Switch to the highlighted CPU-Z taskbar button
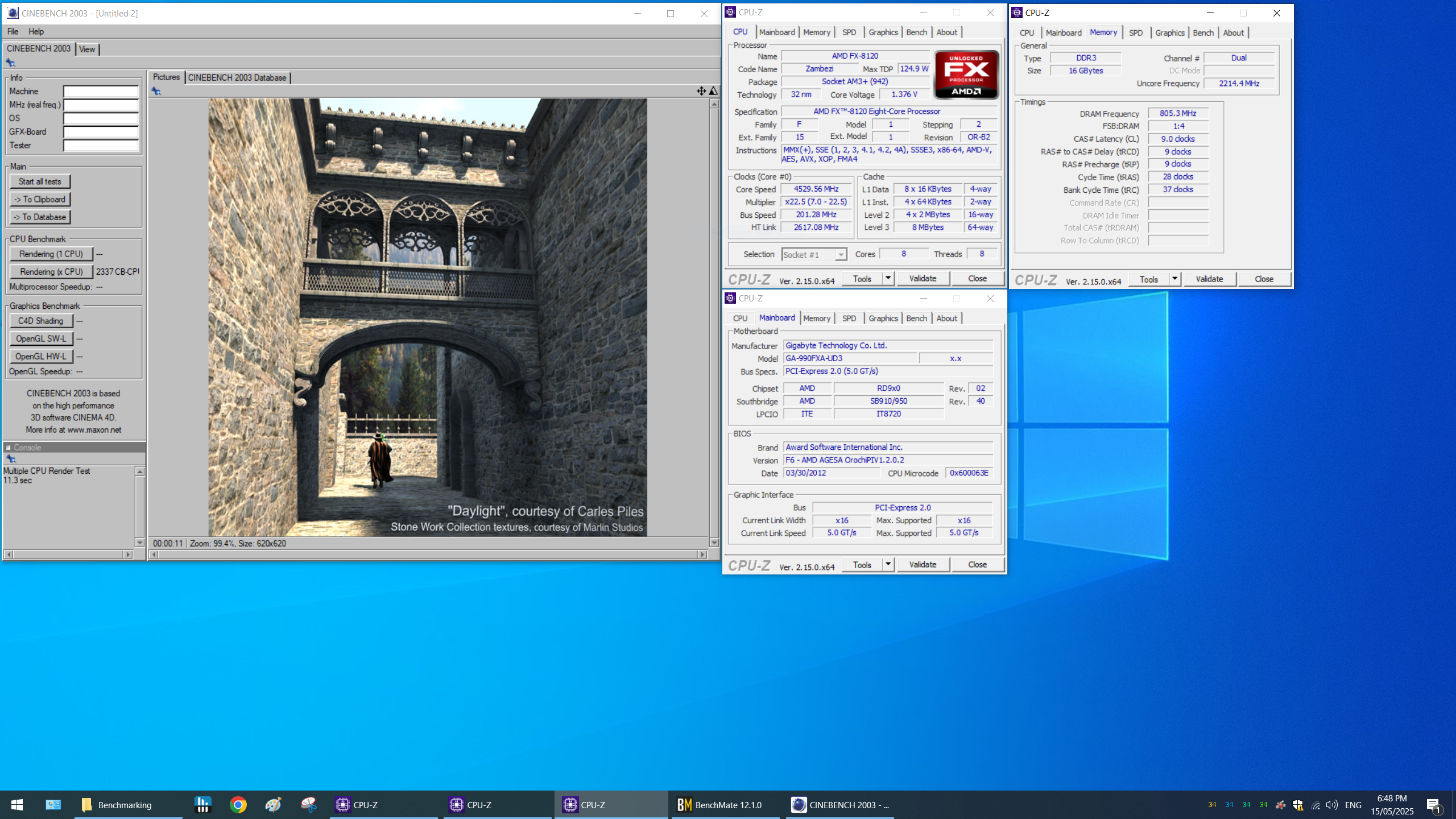Viewport: 1456px width, 819px height. pyautogui.click(x=611, y=805)
